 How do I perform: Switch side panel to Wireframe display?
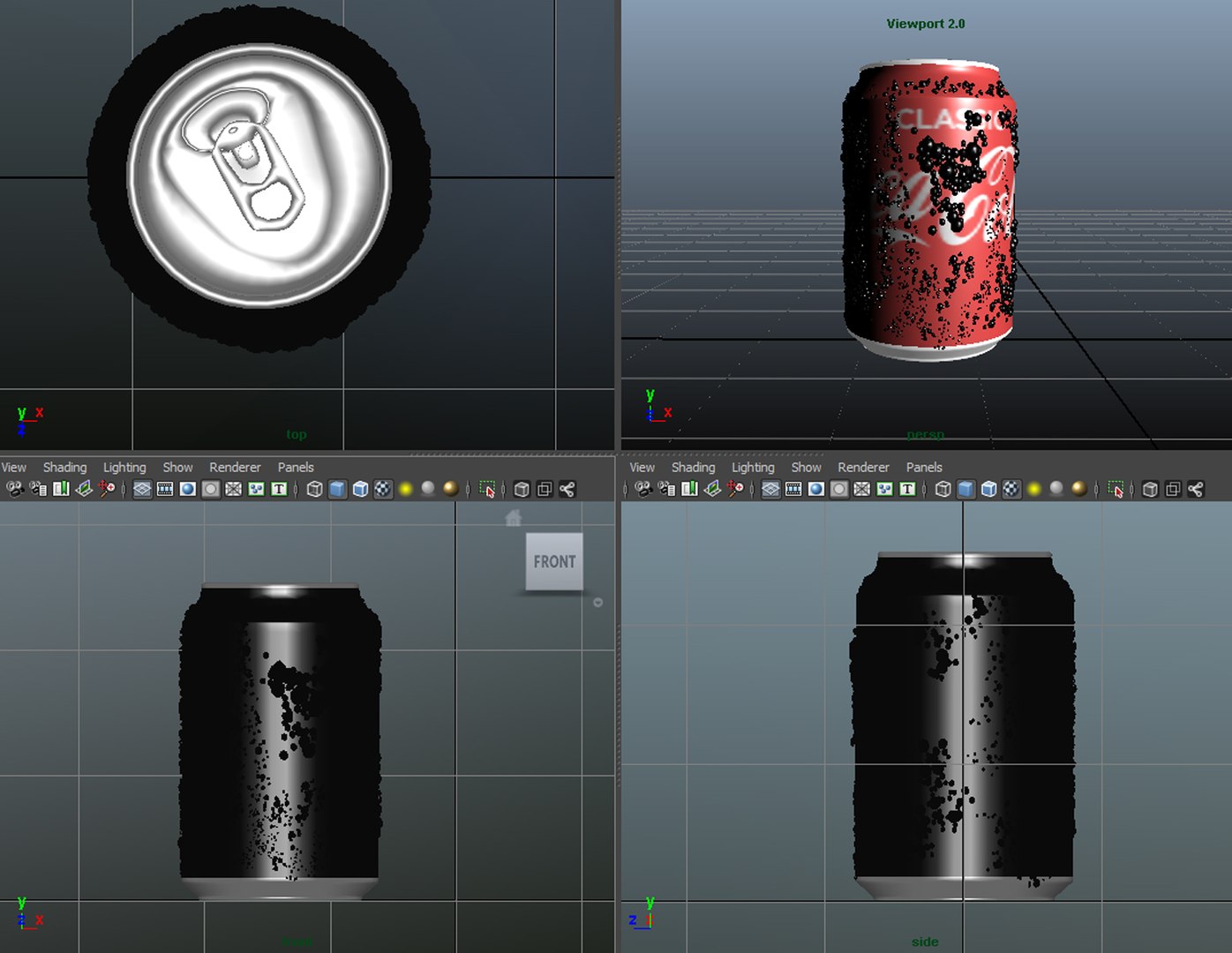pos(943,489)
